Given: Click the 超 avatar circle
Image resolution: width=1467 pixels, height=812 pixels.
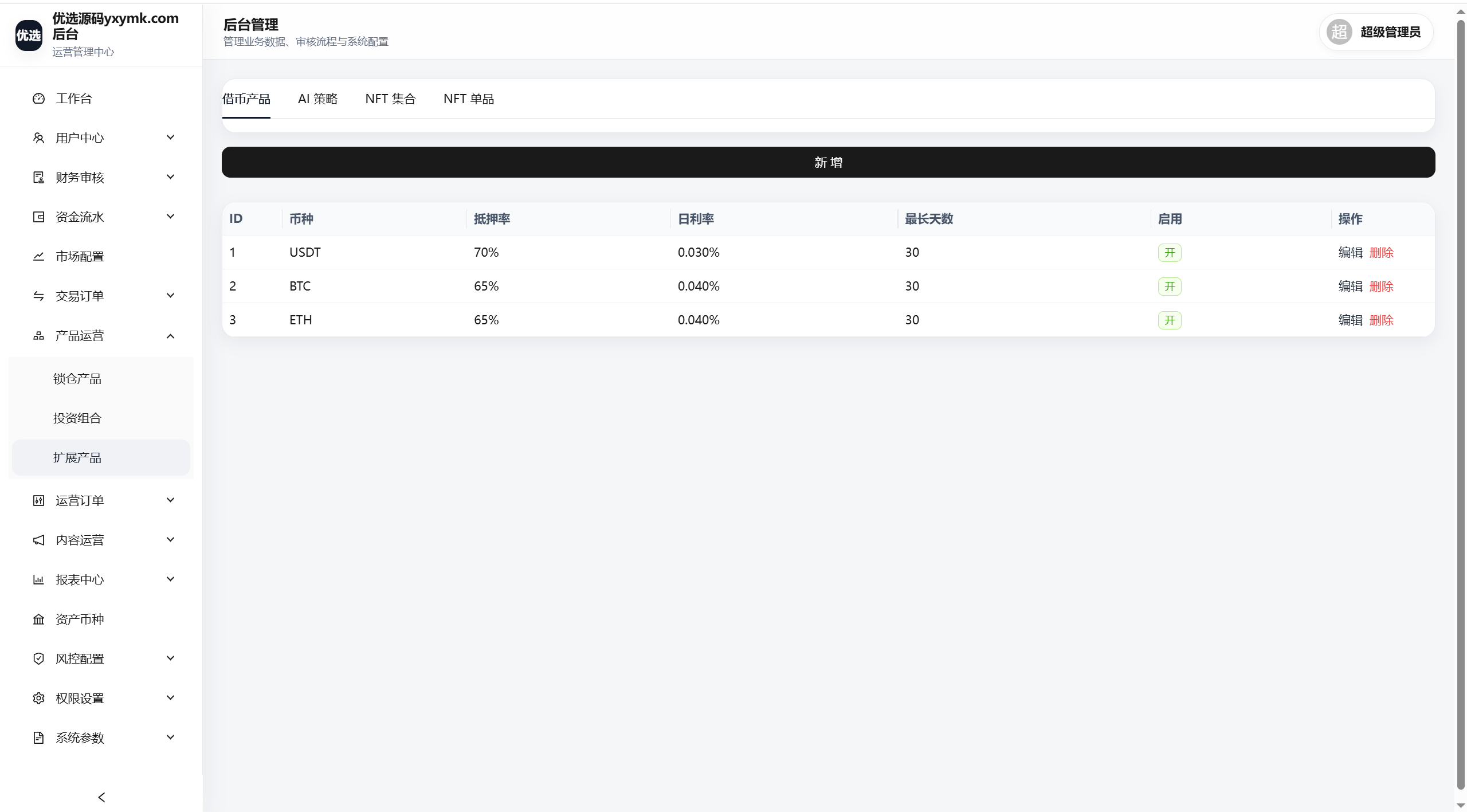Looking at the screenshot, I should pos(1339,32).
